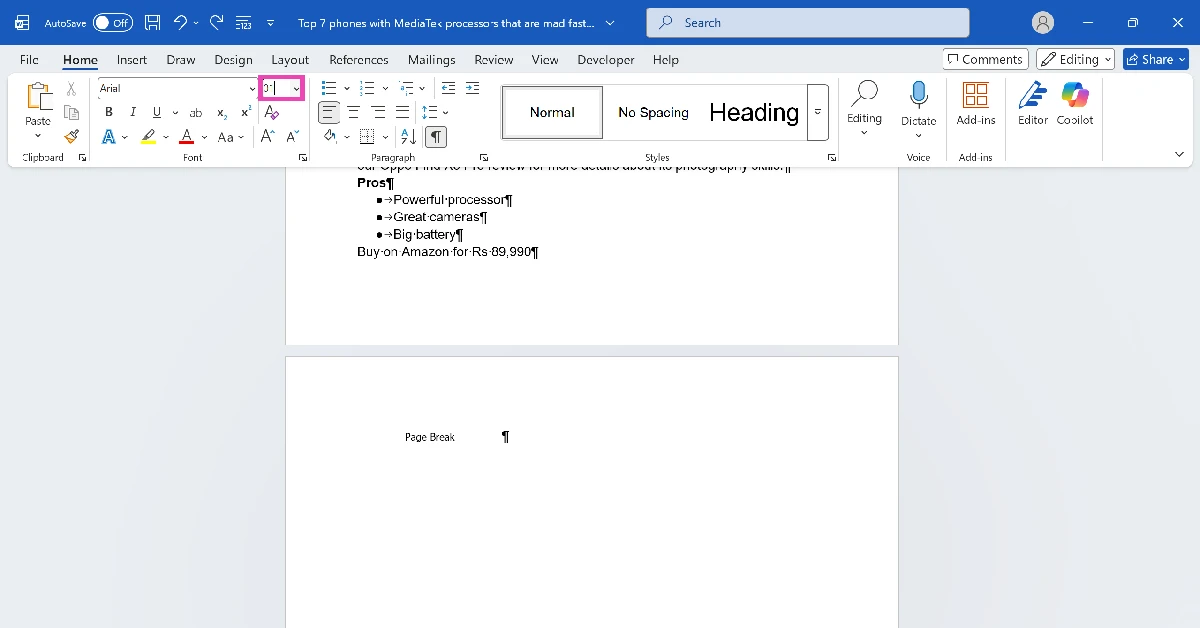Apply Bold formatting
Image resolution: width=1200 pixels, height=628 pixels.
pos(108,112)
